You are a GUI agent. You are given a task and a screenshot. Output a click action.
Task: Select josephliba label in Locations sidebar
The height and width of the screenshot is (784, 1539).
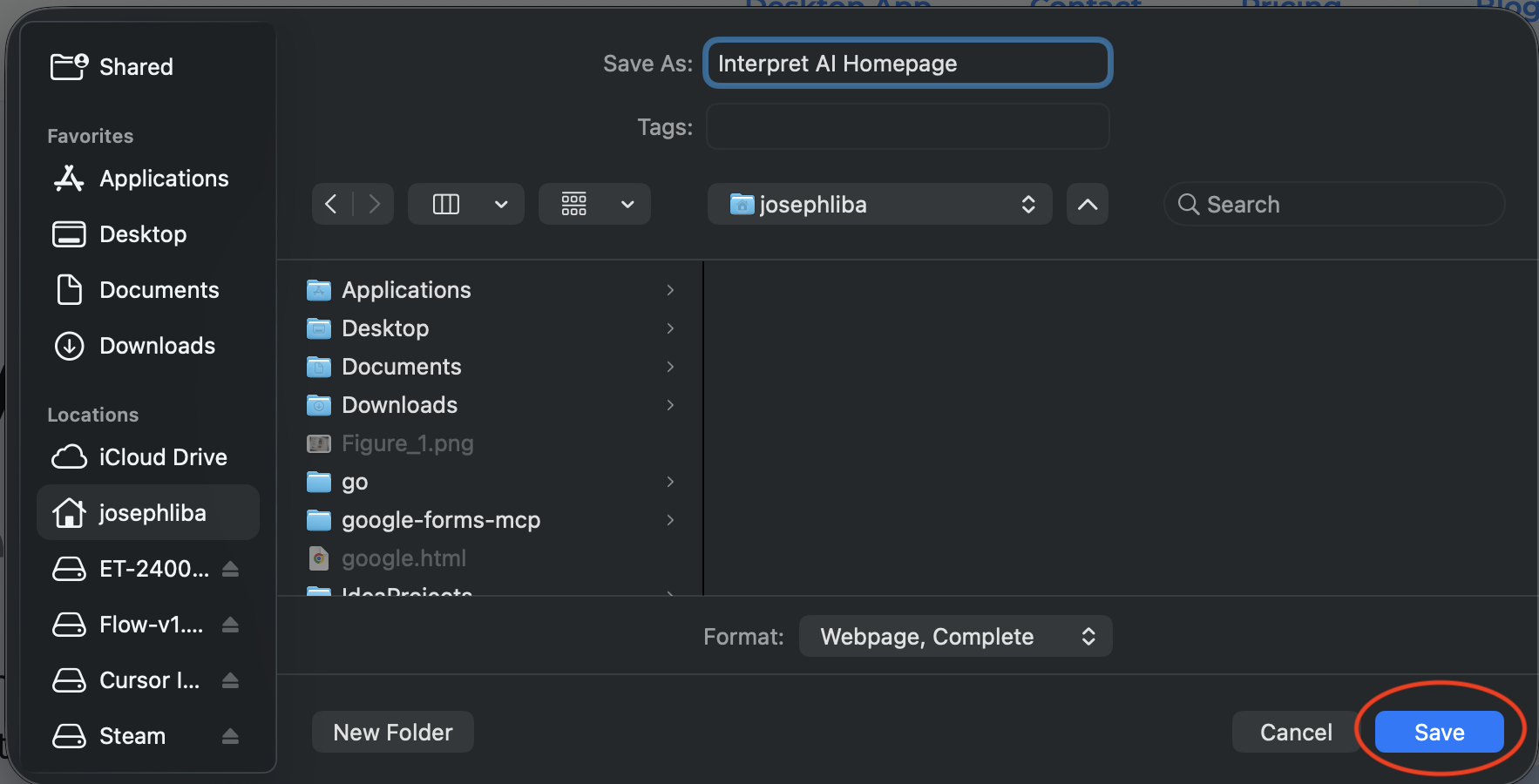click(x=153, y=513)
